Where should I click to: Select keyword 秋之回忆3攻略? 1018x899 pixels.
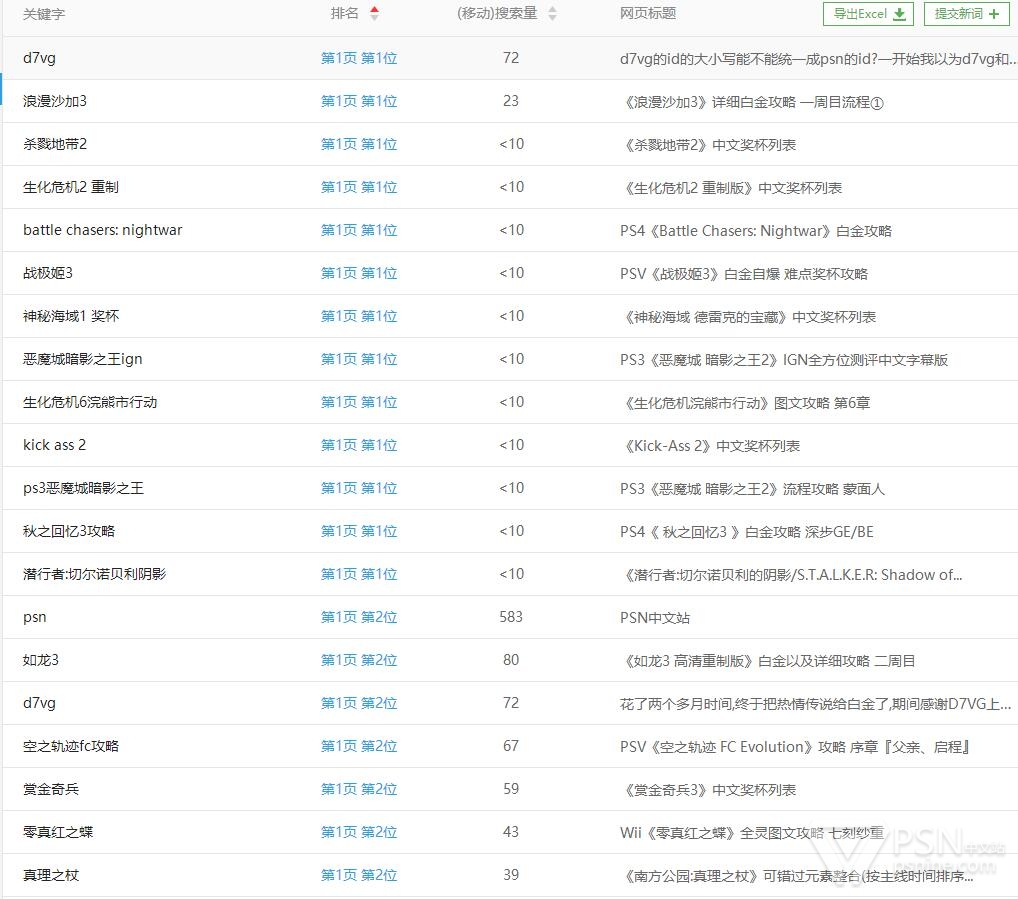(69, 531)
